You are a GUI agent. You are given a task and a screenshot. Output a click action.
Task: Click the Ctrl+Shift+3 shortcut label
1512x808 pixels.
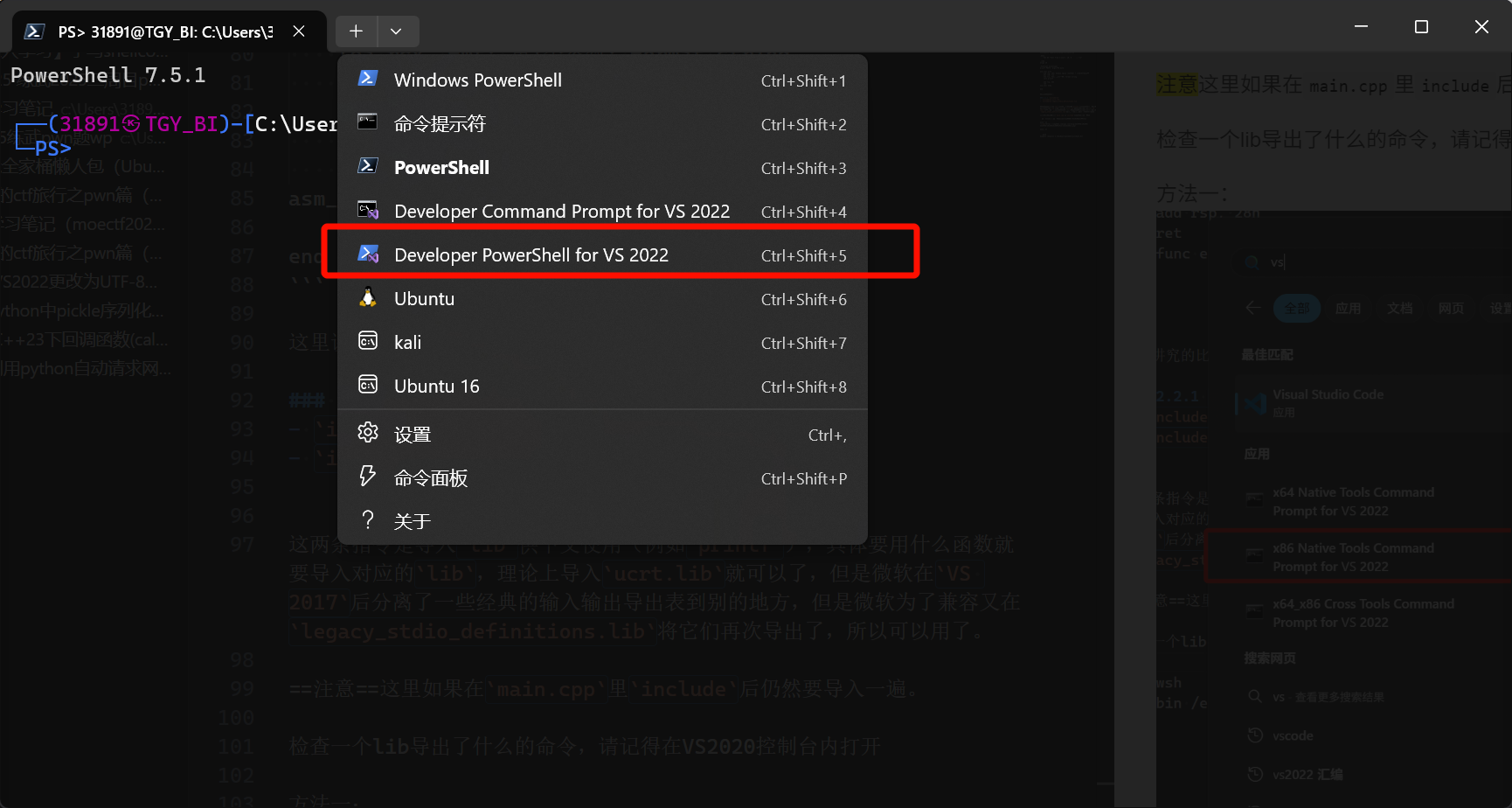click(x=803, y=168)
